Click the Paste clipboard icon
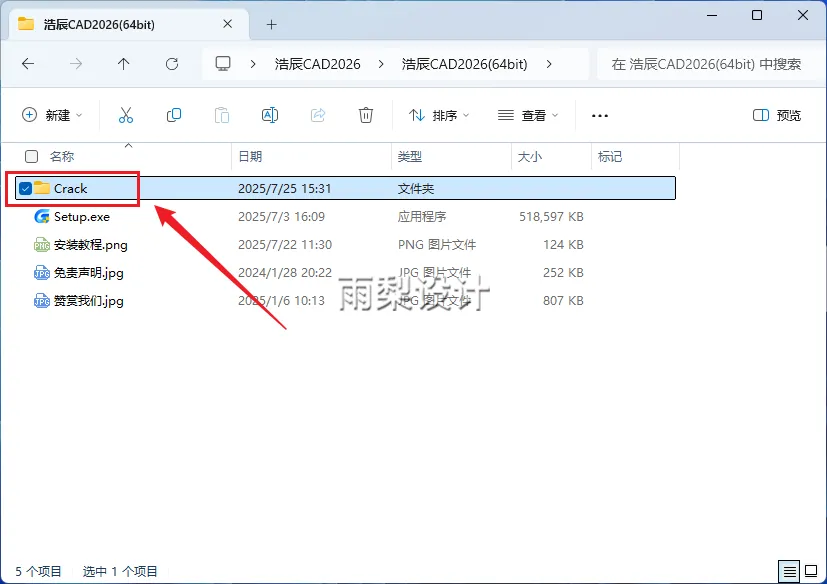The height and width of the screenshot is (584, 827). pos(222,115)
